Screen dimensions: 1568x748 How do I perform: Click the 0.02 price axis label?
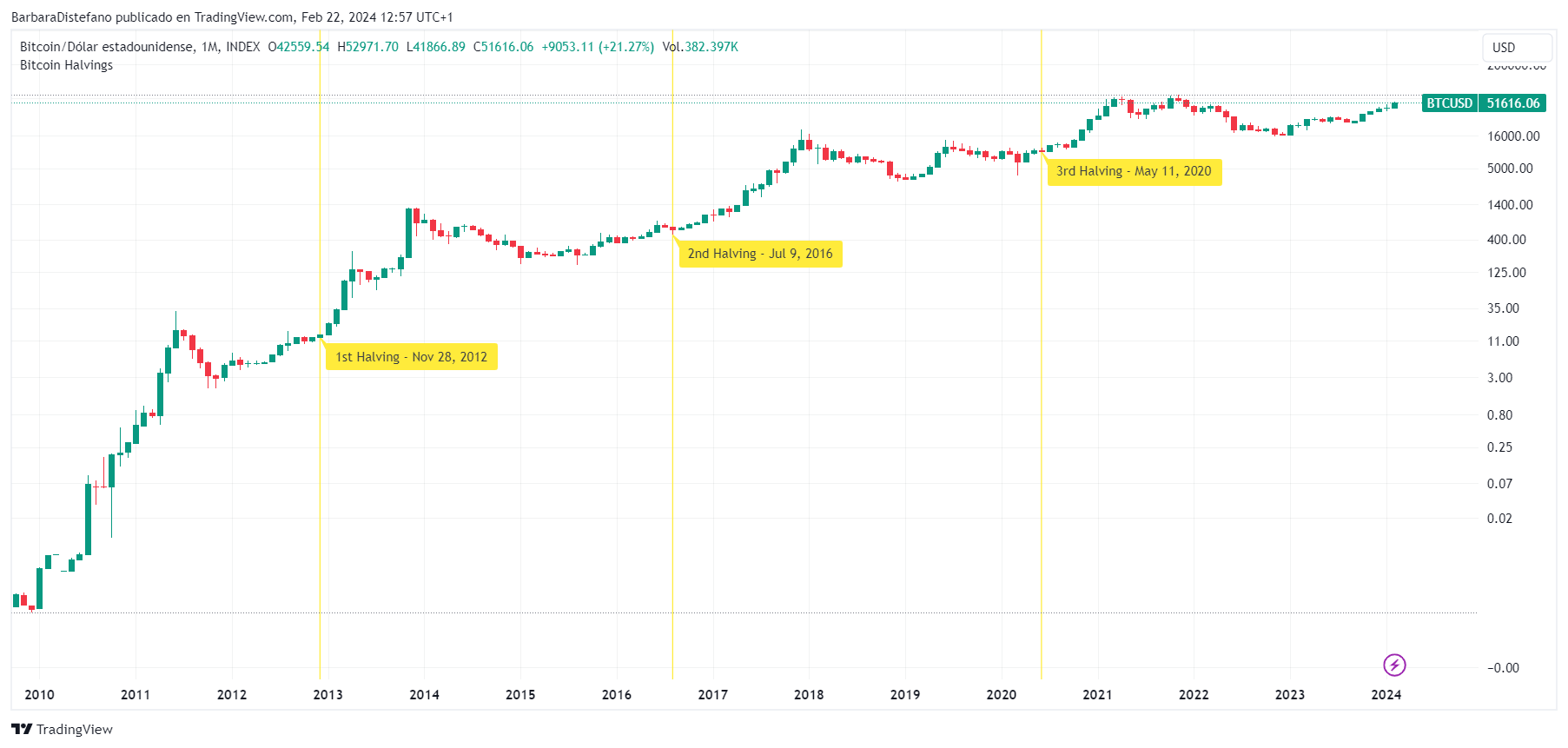pos(1499,519)
